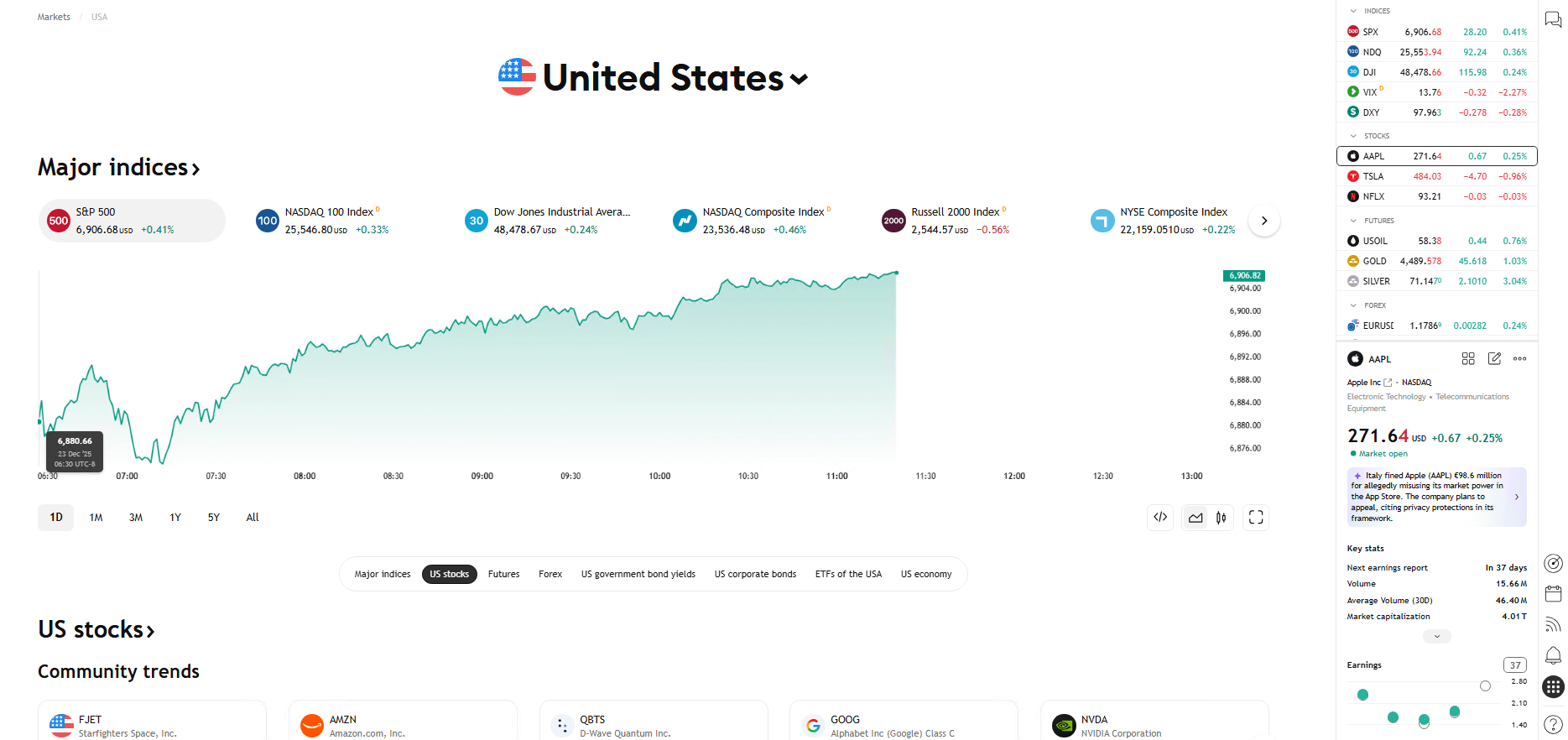The image size is (1568, 740).
Task: Open notifications bell in right sidebar
Action: click(x=1553, y=655)
